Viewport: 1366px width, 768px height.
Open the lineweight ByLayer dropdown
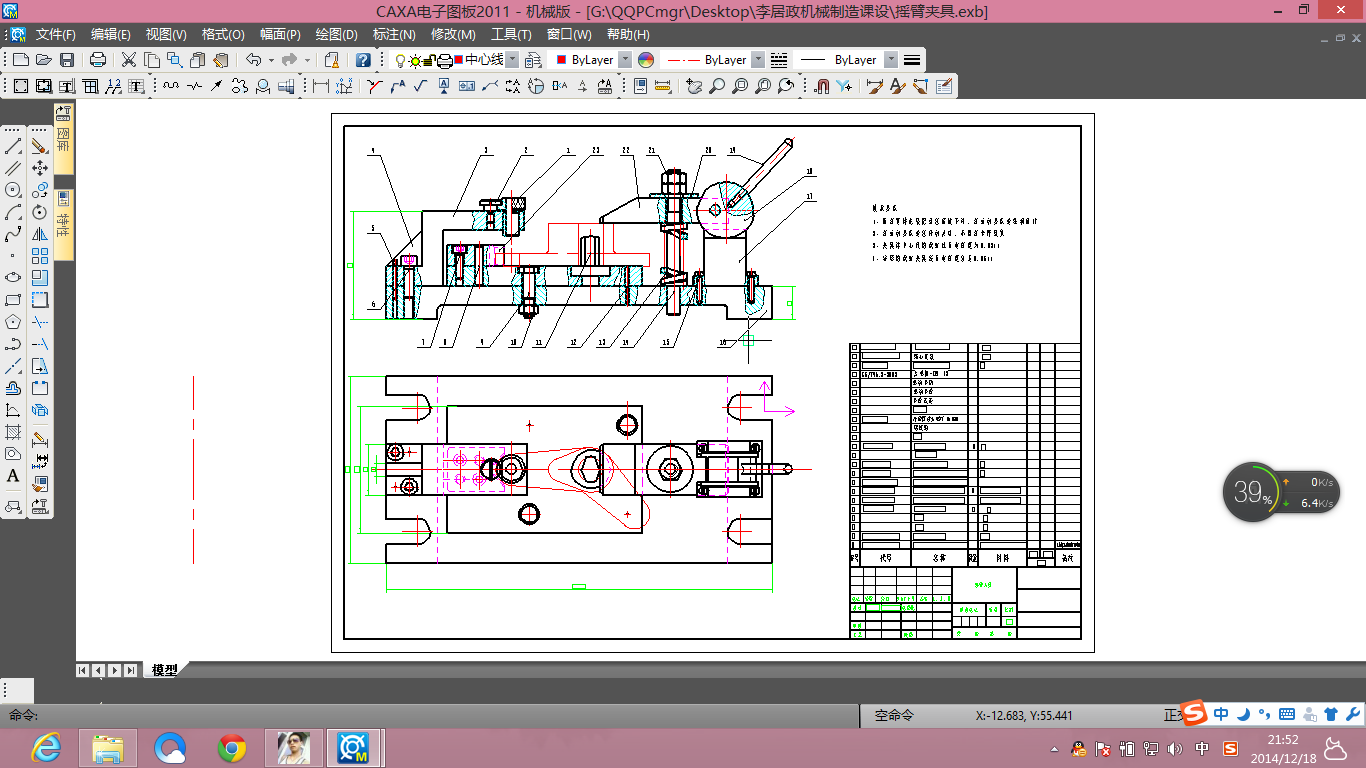[891, 60]
